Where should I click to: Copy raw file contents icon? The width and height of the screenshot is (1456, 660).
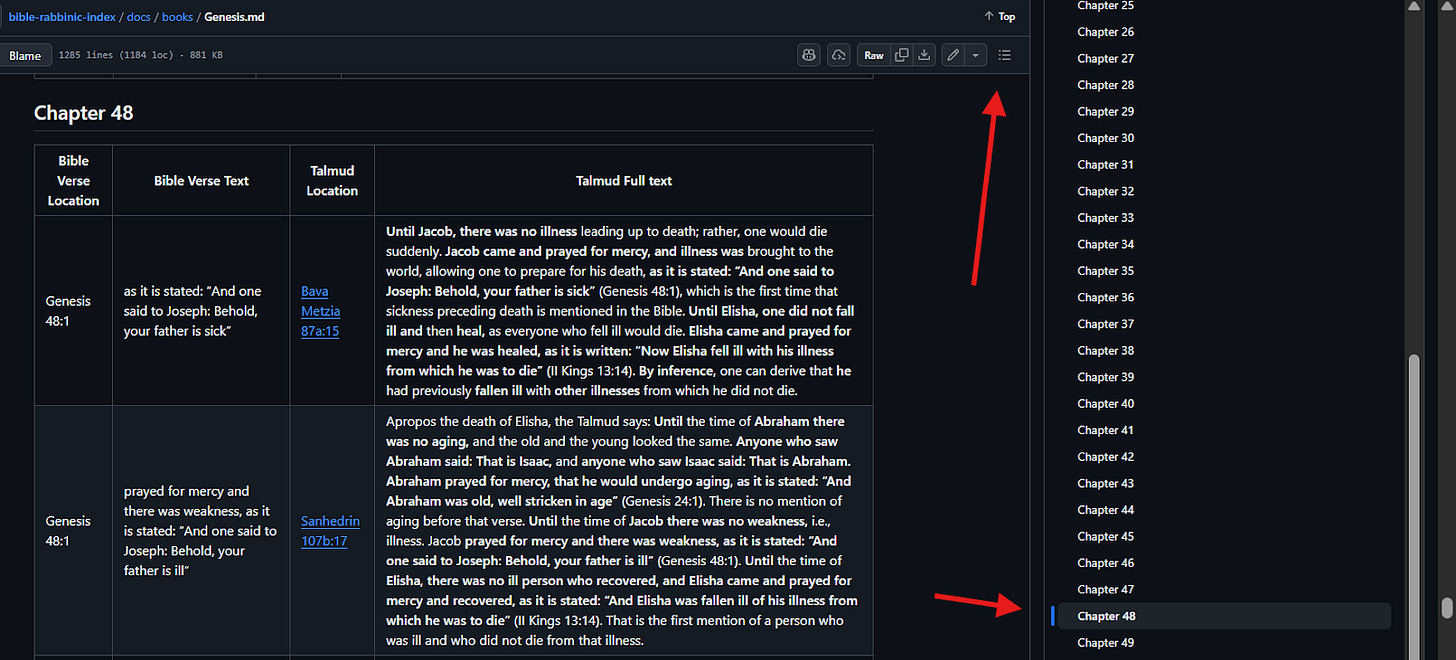902,55
